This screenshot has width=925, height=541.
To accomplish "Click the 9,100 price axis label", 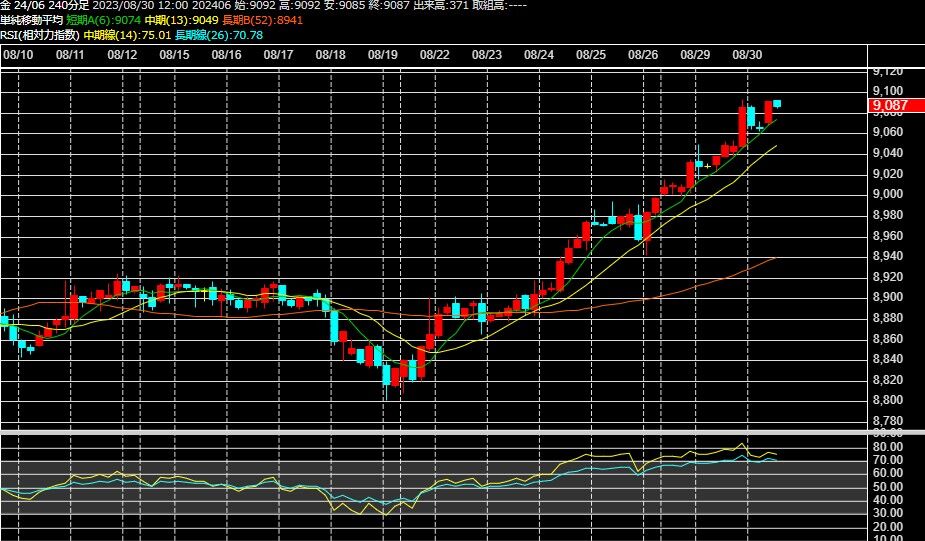I will tap(888, 91).
